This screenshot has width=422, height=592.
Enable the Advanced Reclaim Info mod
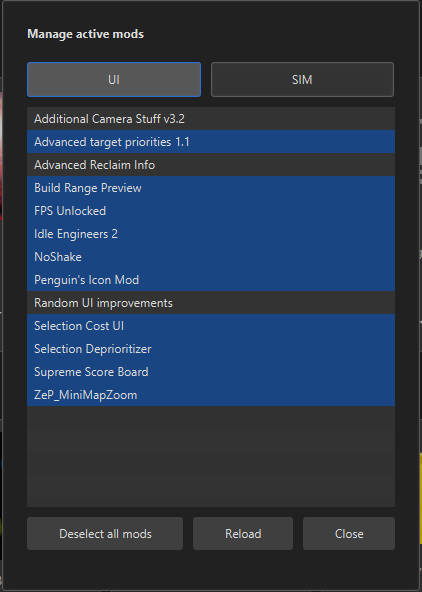click(211, 165)
